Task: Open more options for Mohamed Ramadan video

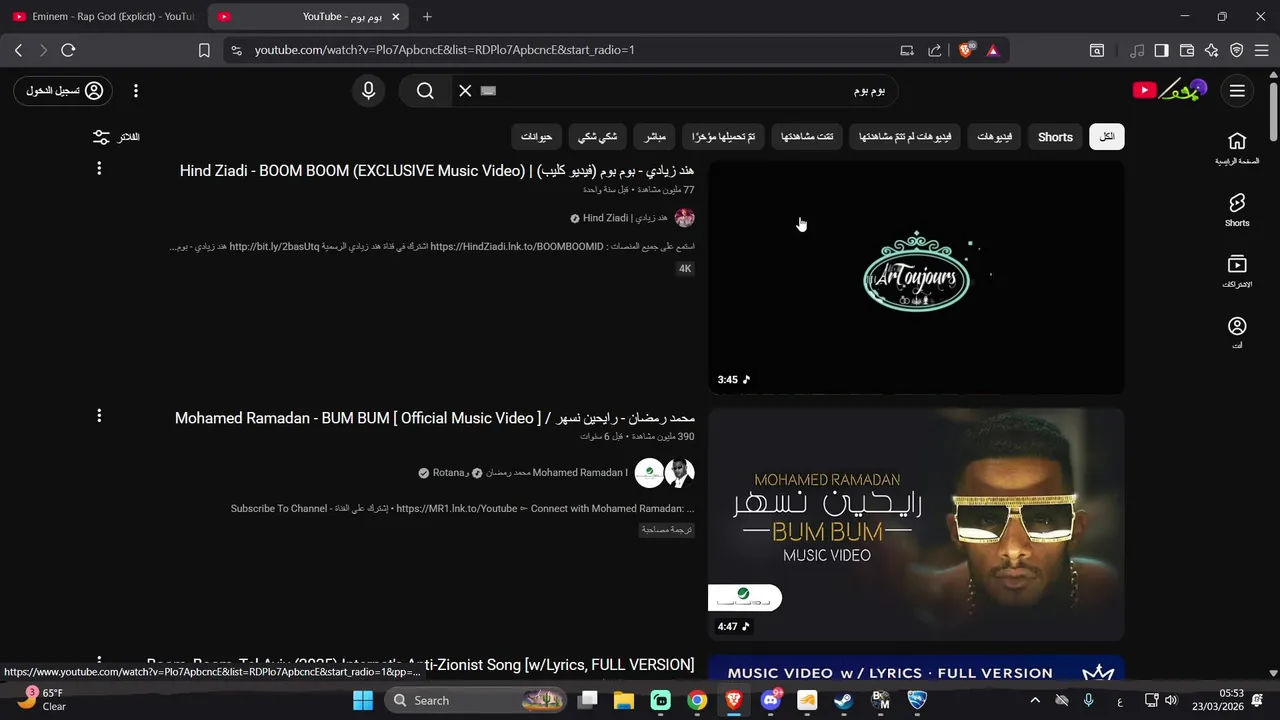Action: click(99, 415)
